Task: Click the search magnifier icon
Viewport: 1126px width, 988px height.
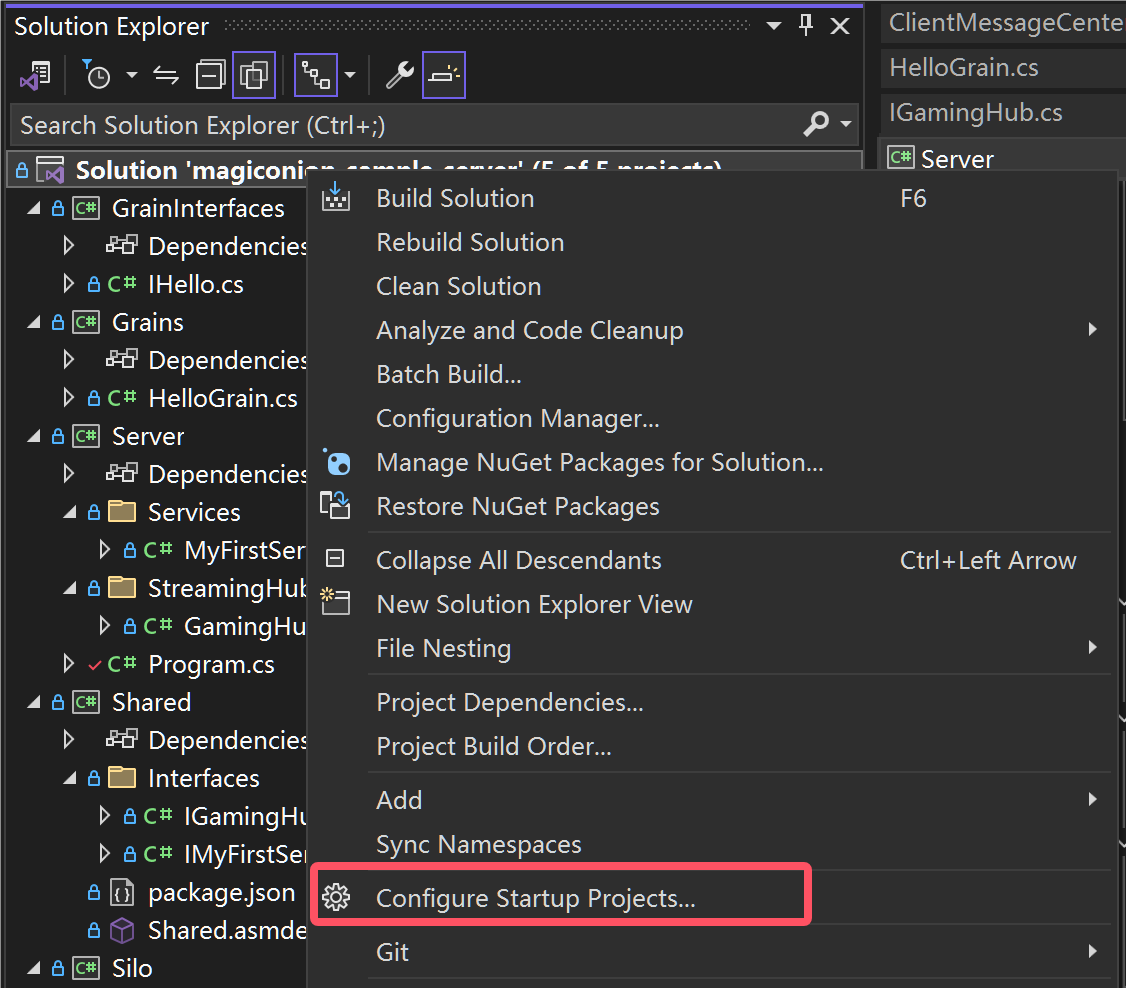Action: [x=816, y=125]
